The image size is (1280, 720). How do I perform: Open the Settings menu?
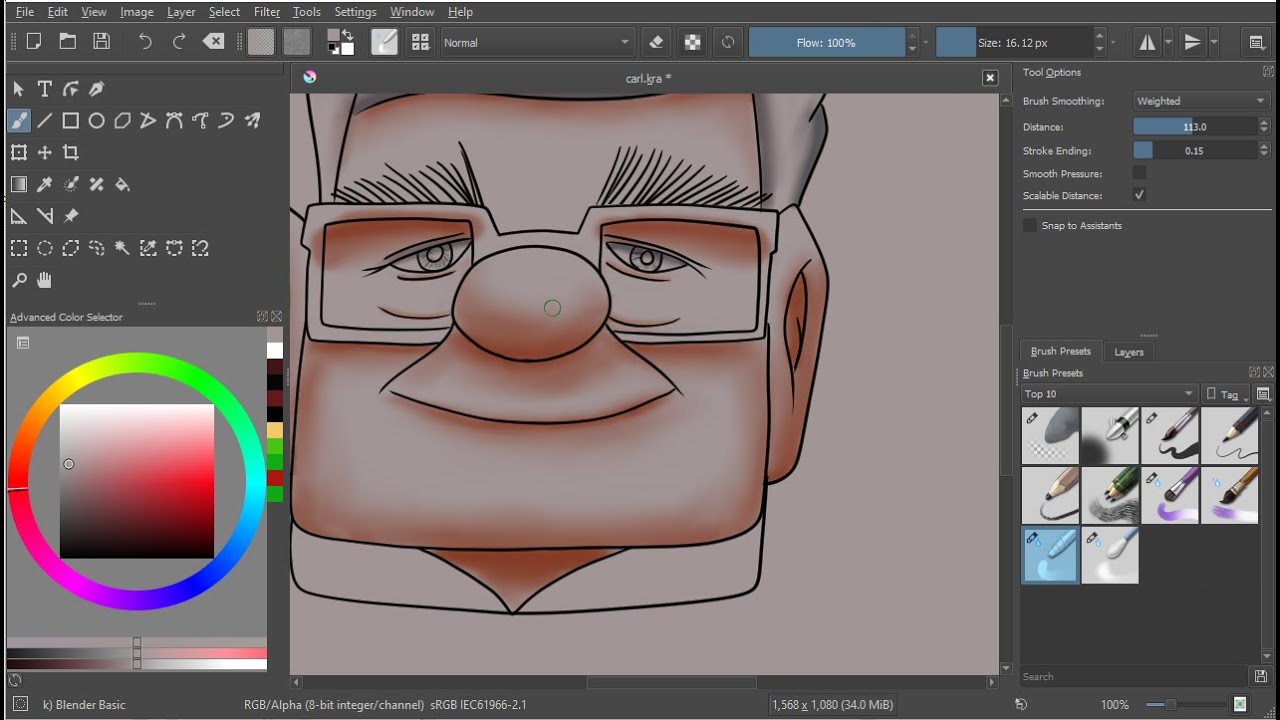tap(355, 12)
